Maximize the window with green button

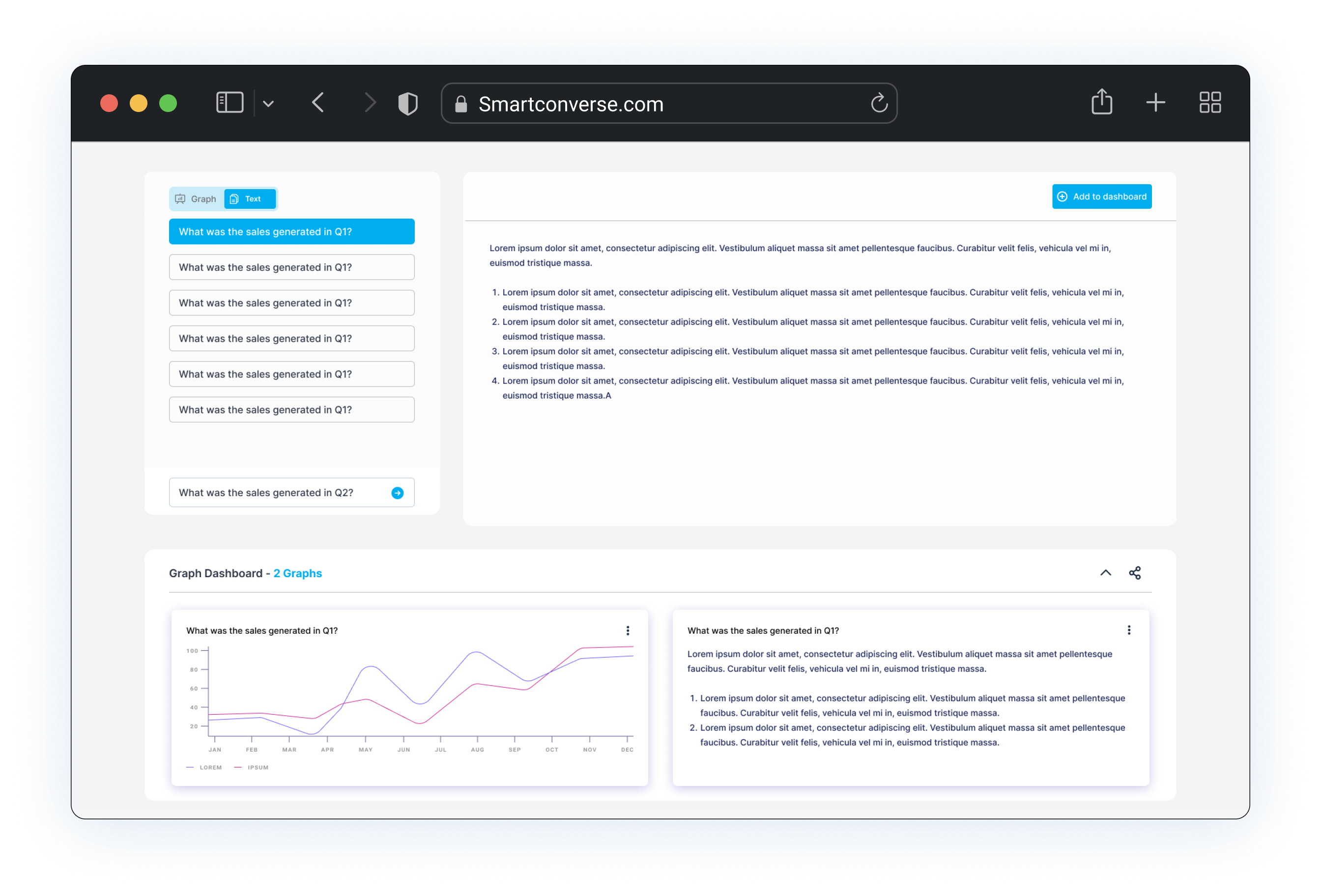[x=168, y=104]
